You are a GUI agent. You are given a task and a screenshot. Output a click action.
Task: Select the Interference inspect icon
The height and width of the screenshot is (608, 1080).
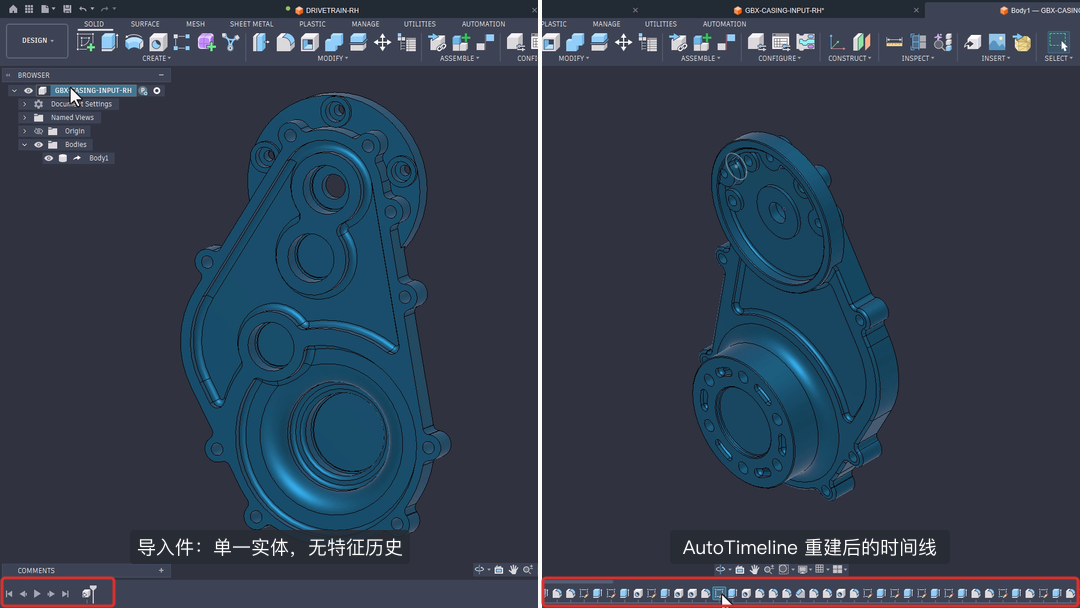[x=918, y=42]
